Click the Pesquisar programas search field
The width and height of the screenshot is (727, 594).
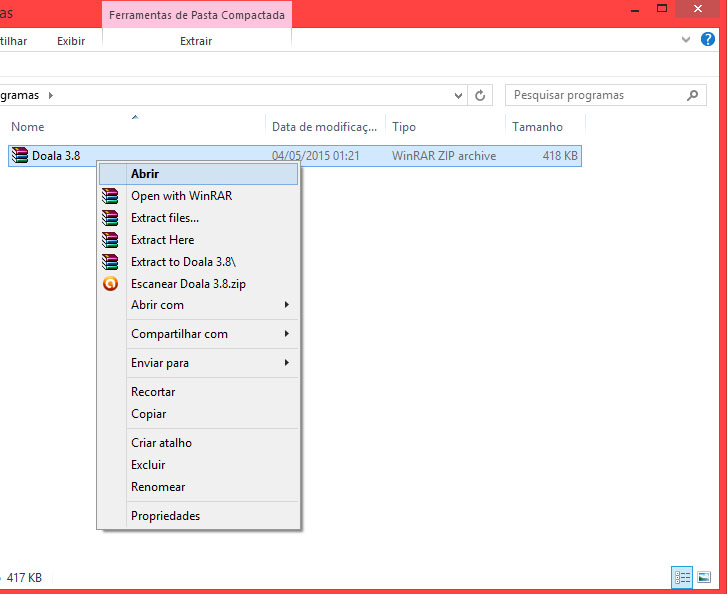point(590,96)
